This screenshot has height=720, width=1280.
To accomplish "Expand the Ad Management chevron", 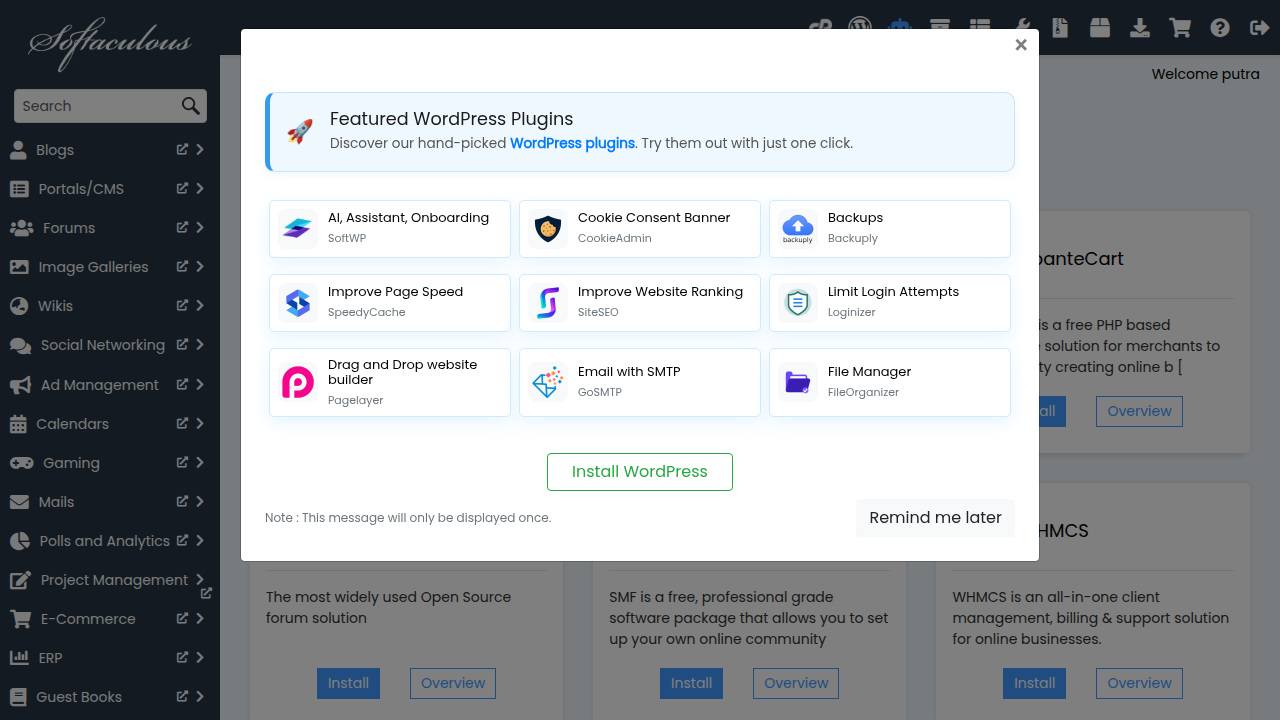I will click(200, 384).
